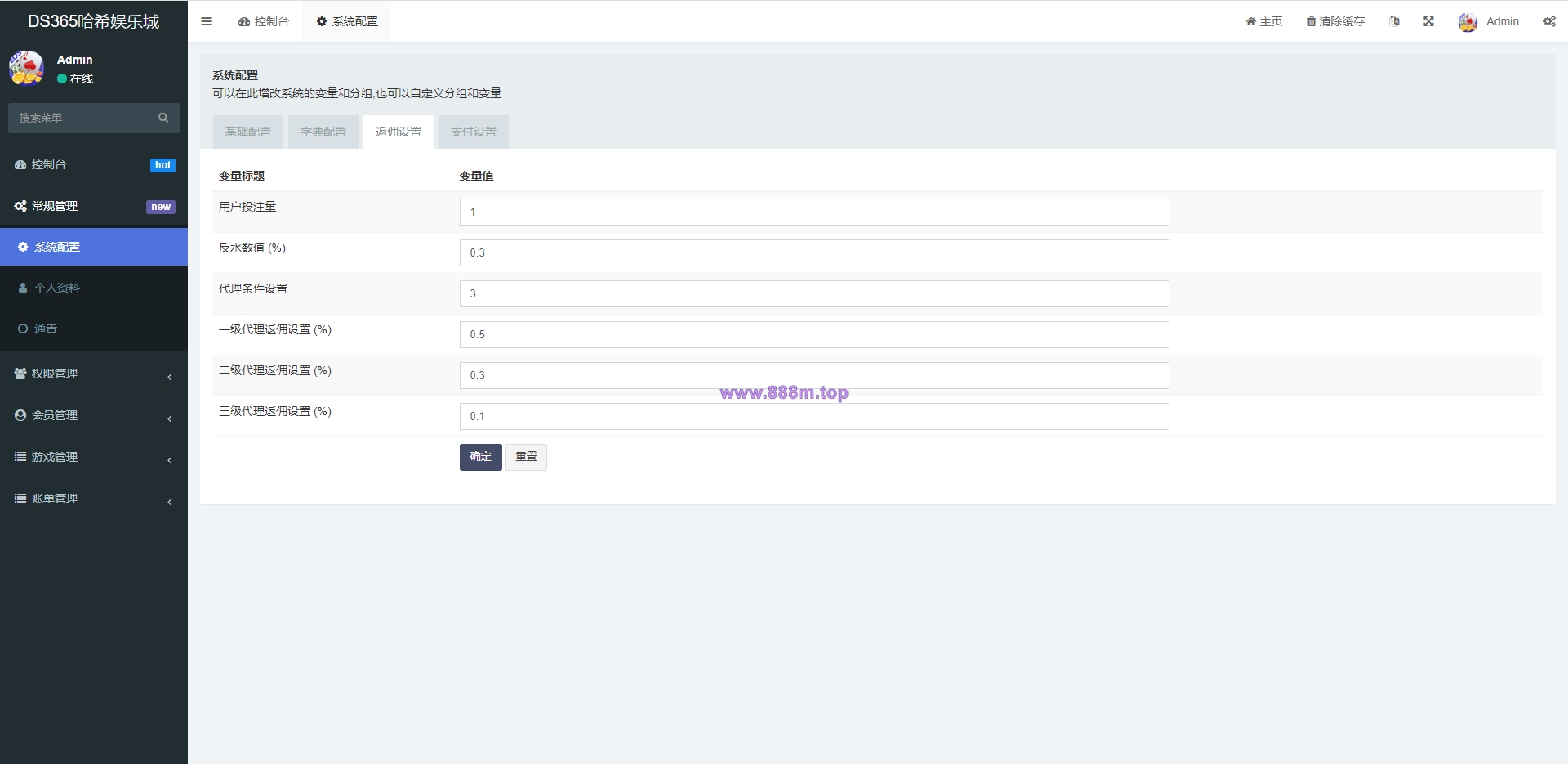
Task: Click the Admin avatar in top bar
Action: (x=1468, y=22)
